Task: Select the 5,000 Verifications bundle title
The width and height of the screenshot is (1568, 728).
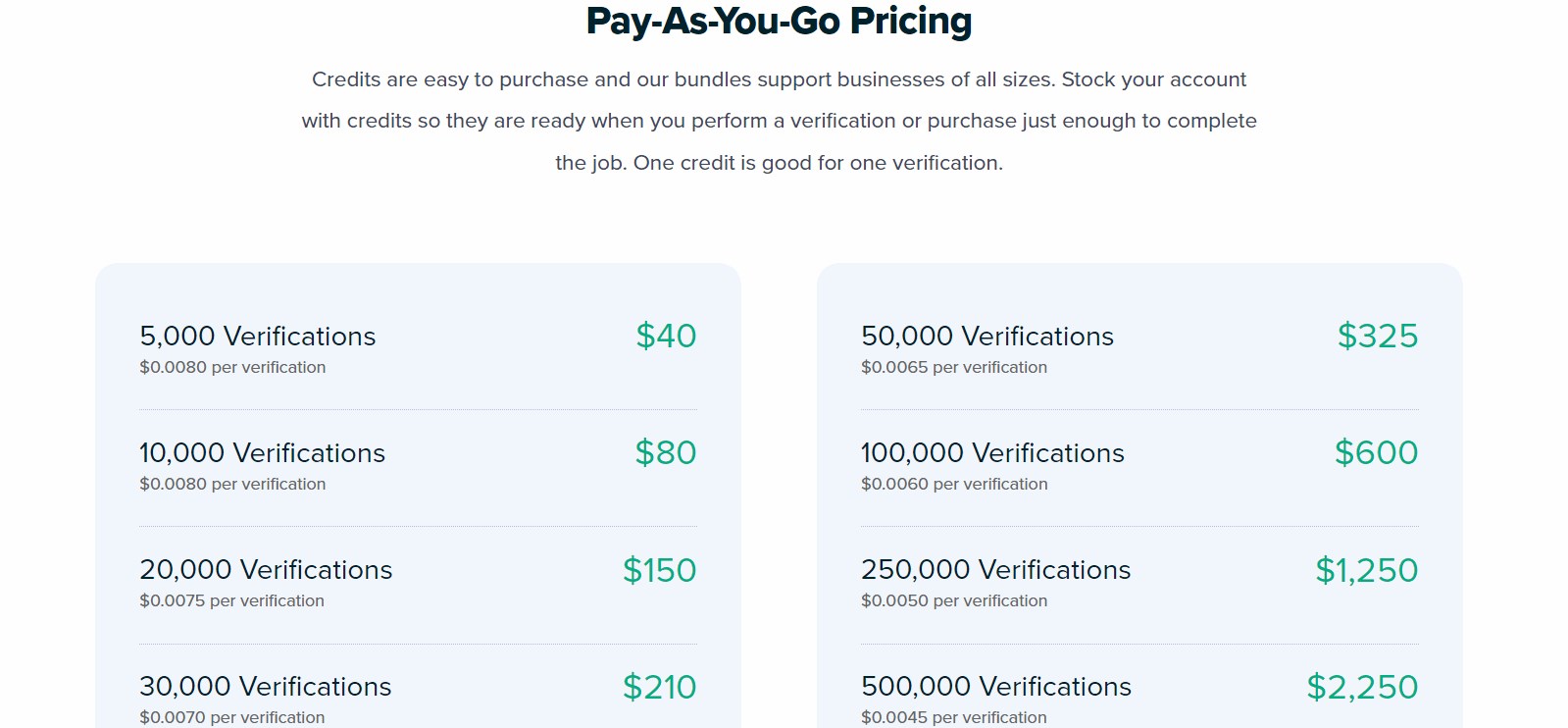Action: tap(258, 337)
